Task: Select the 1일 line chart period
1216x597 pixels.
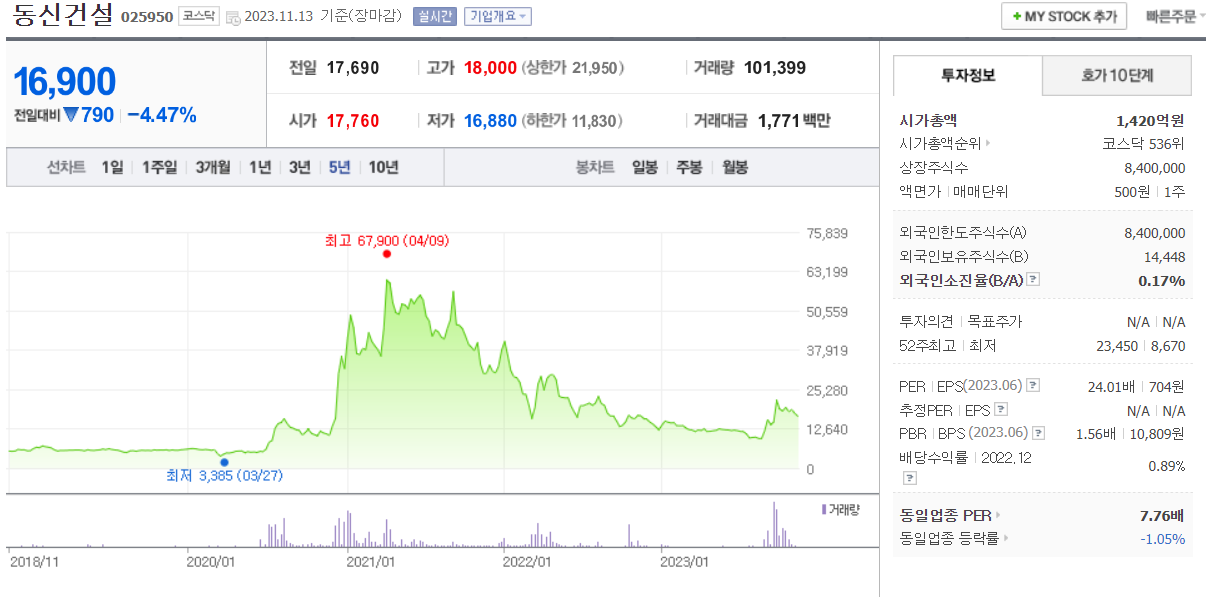Action: 112,167
